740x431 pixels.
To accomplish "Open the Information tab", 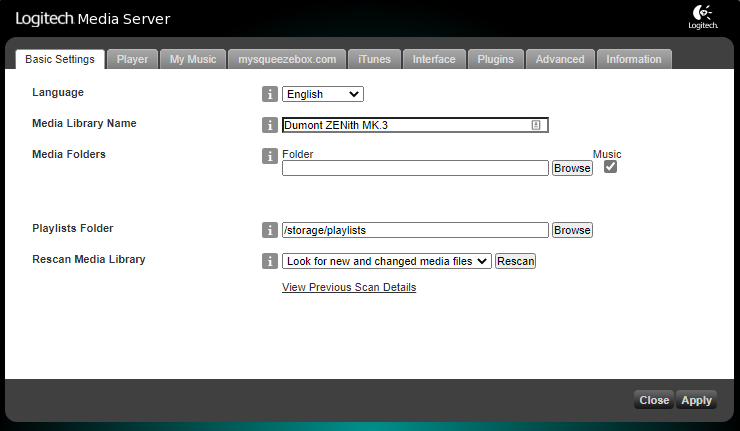I will pyautogui.click(x=634, y=59).
